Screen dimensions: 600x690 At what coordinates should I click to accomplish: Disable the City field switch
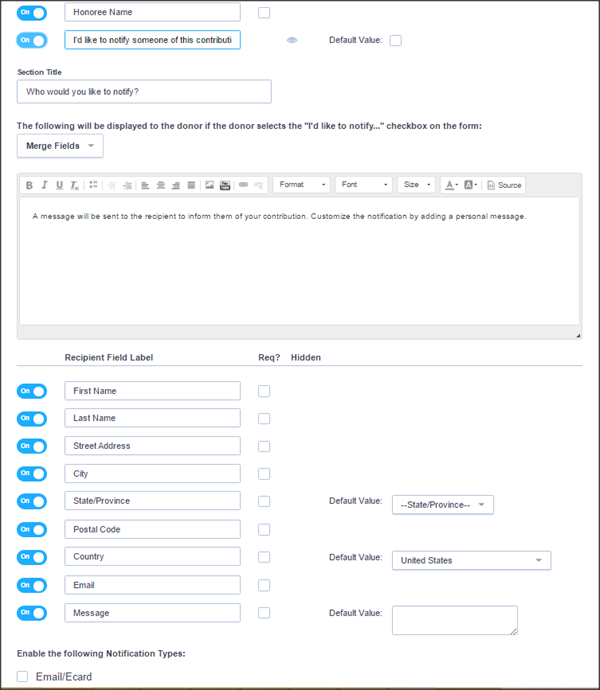tap(32, 473)
